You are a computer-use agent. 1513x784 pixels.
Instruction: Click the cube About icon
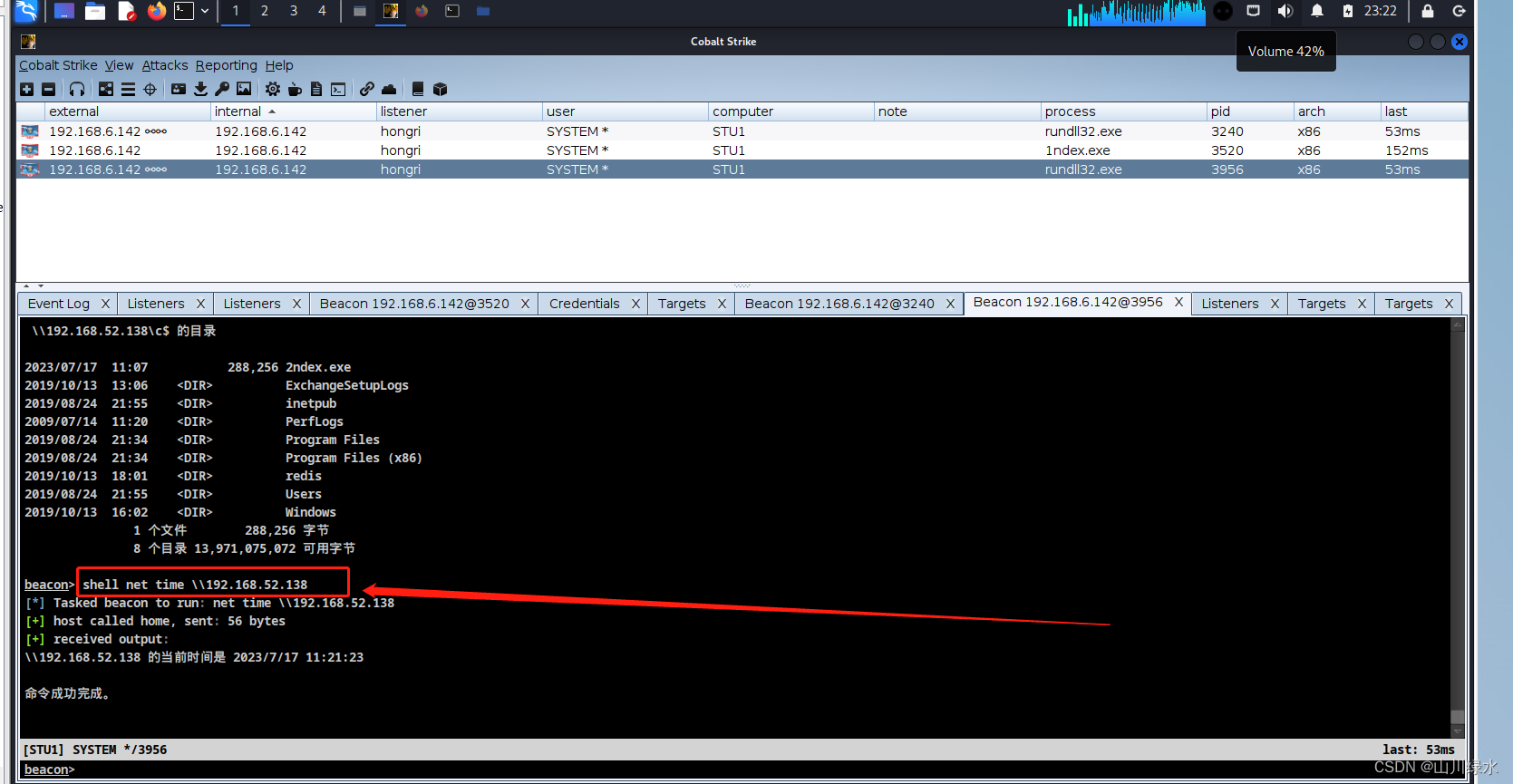[441, 89]
